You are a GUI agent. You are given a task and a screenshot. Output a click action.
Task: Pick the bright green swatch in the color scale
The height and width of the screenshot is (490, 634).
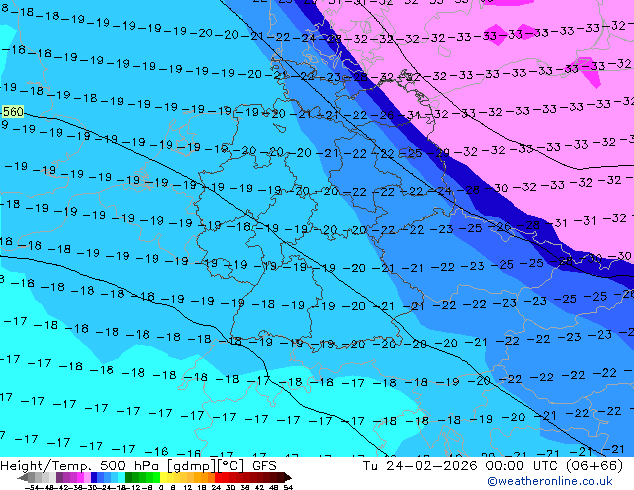156,477
